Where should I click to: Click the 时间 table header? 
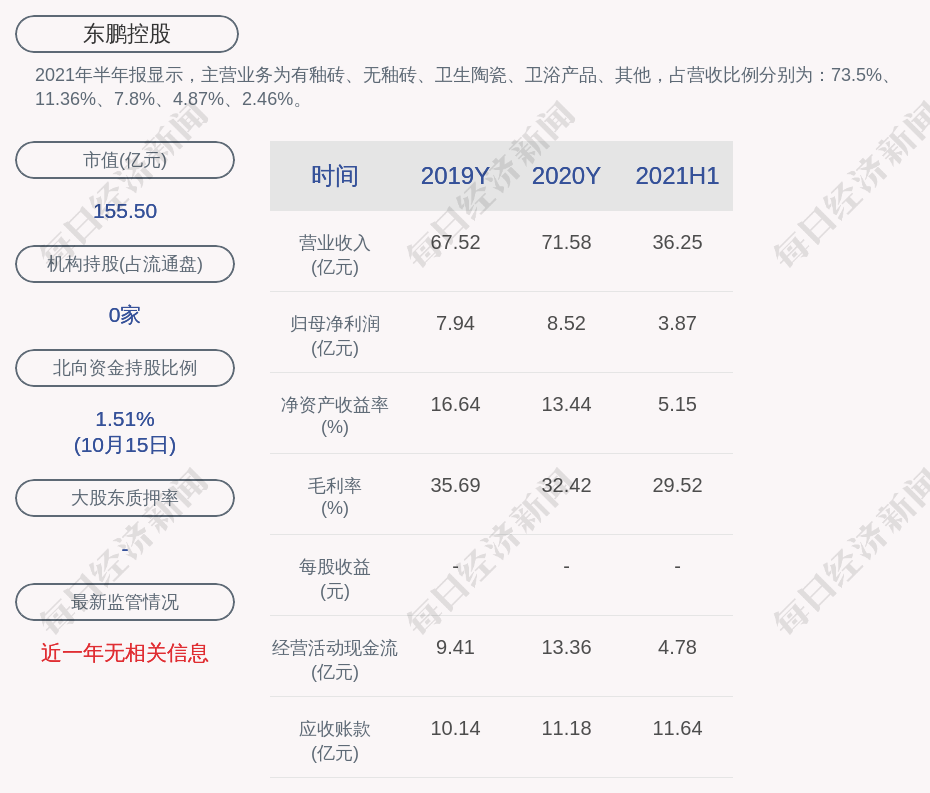click(x=335, y=176)
